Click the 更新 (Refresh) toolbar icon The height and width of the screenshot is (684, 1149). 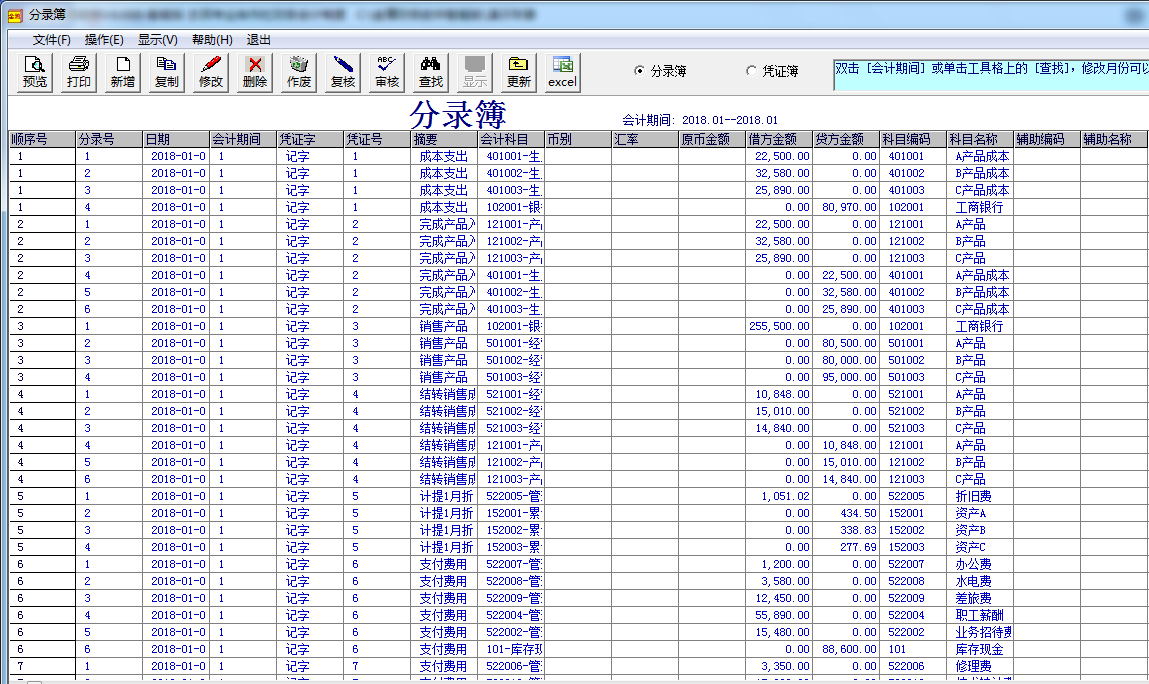pyautogui.click(x=518, y=72)
